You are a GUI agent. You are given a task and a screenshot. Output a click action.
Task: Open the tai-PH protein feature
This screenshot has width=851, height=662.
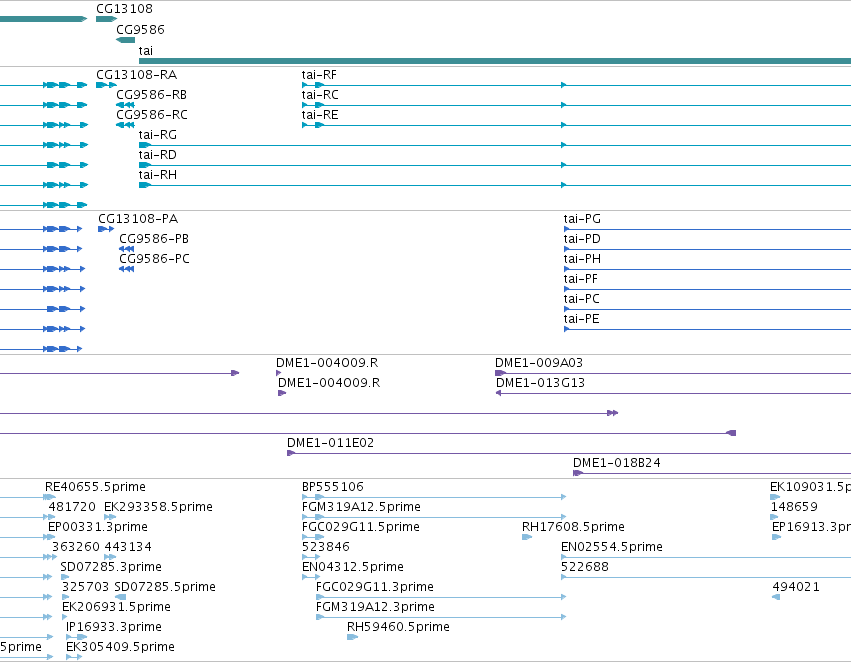[x=708, y=269]
